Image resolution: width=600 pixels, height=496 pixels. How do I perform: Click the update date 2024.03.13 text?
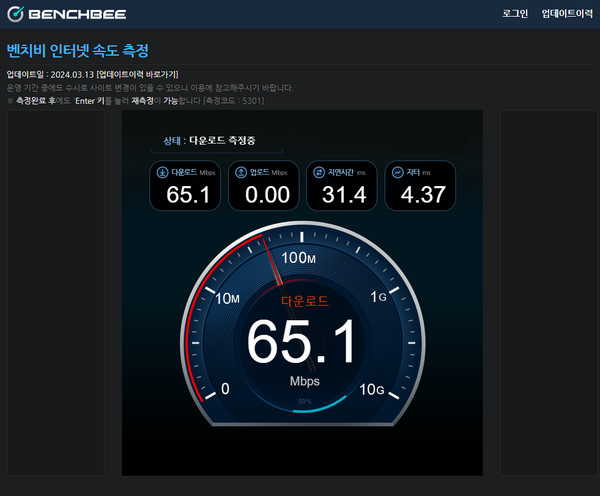click(x=72, y=74)
